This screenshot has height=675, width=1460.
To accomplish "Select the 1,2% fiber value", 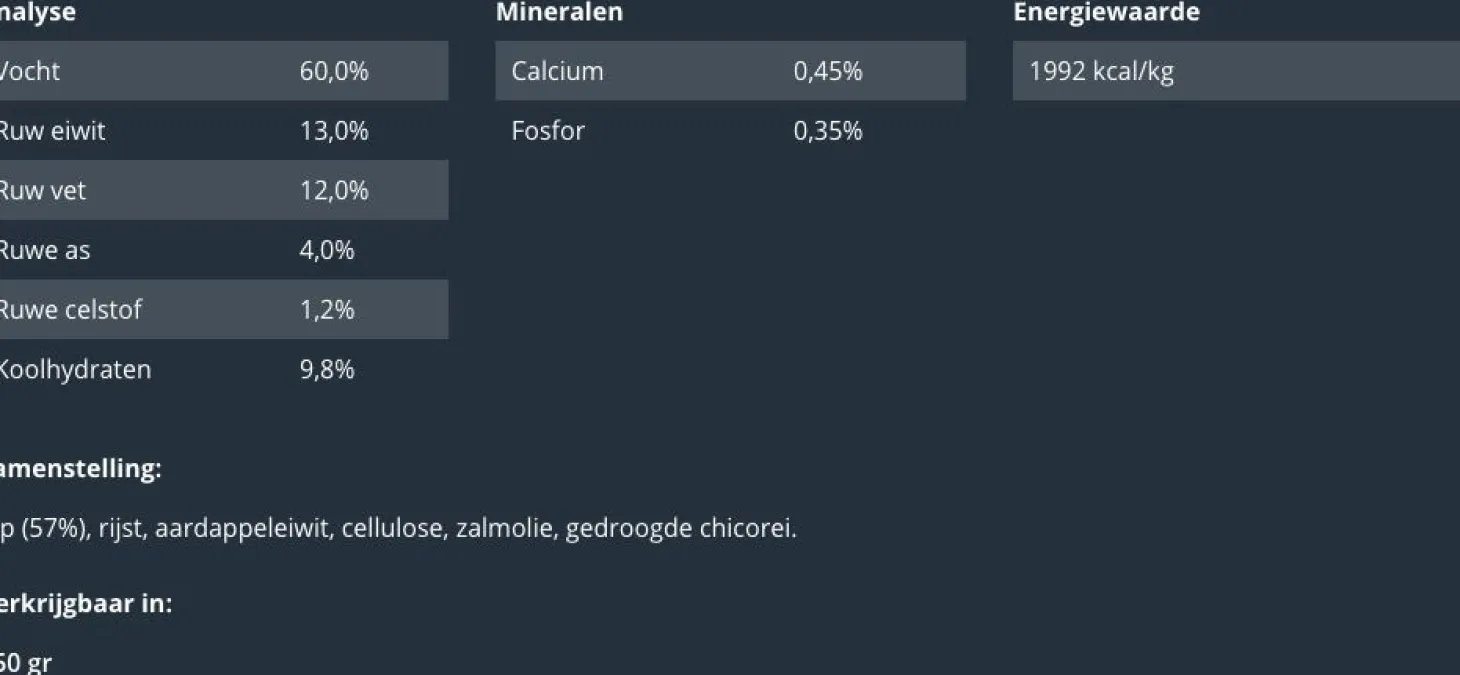I will 327,310.
